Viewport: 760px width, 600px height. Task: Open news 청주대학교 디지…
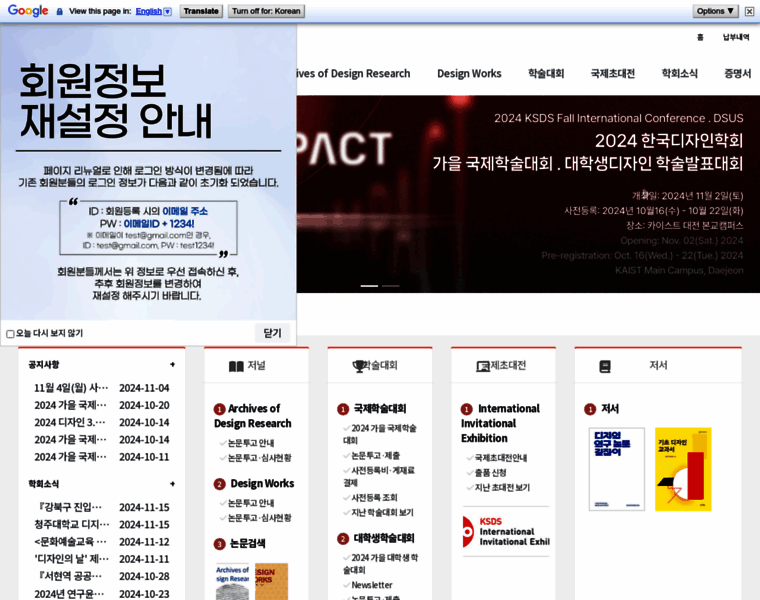point(72,524)
